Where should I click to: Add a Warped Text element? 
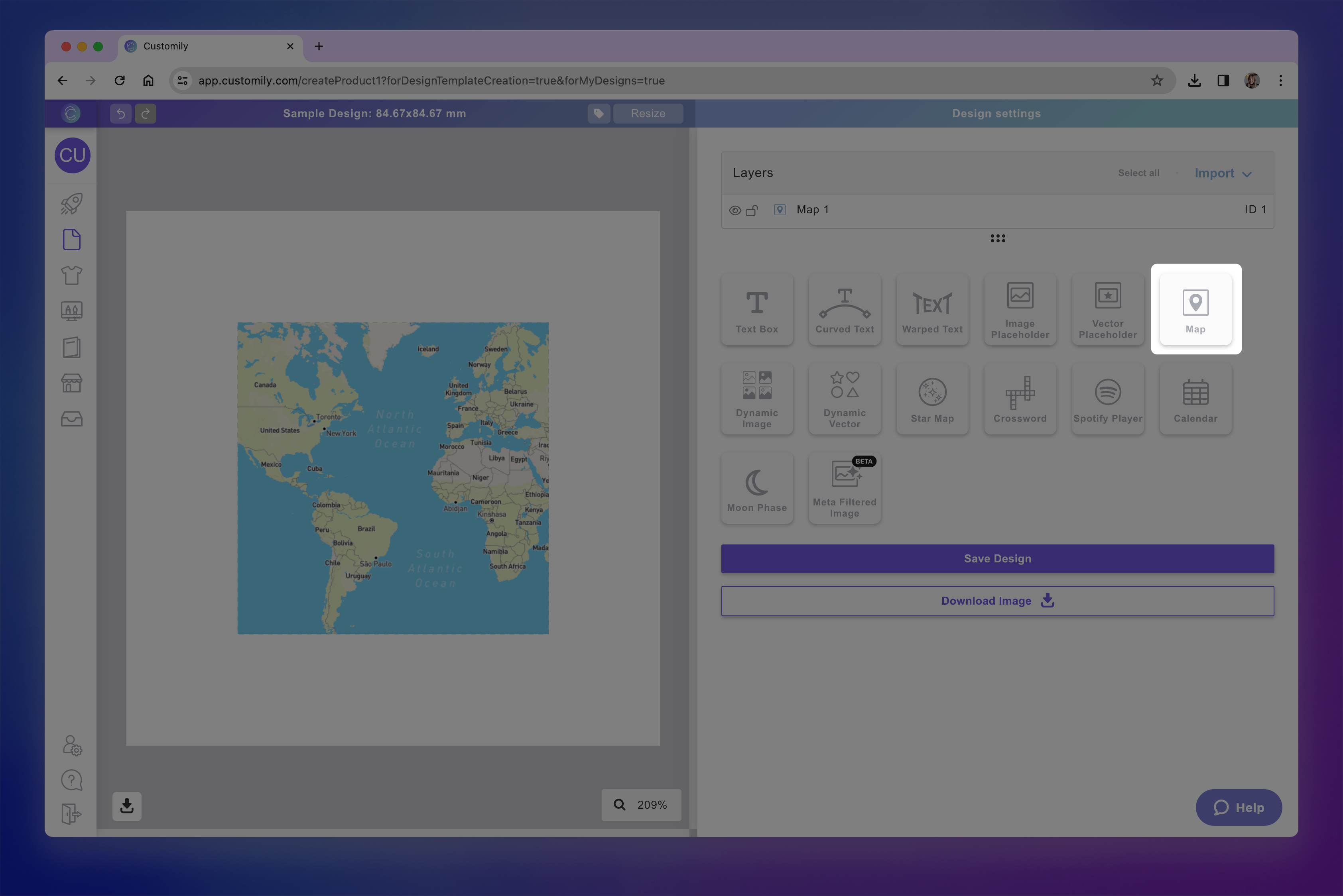[932, 308]
